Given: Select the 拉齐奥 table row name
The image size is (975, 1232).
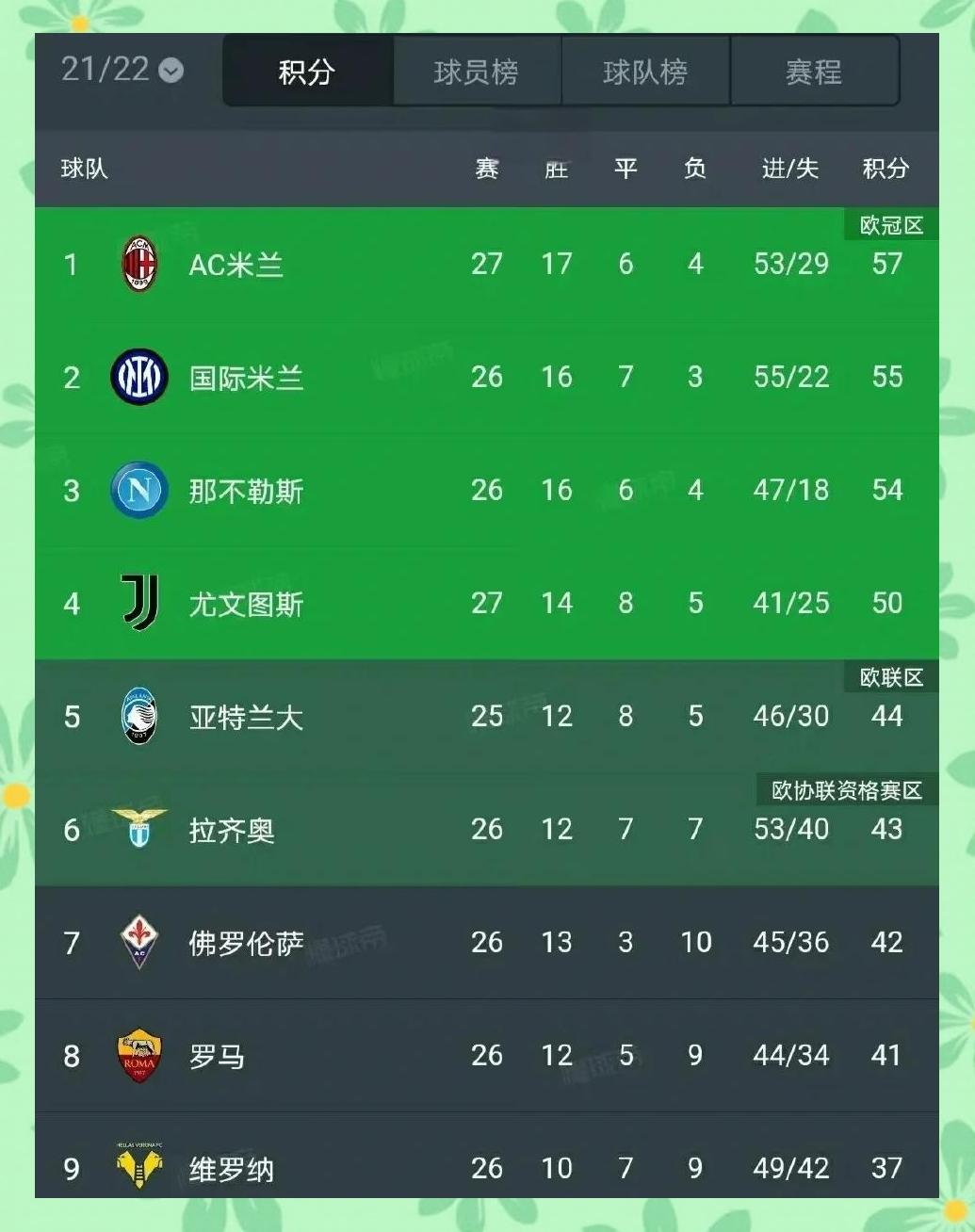Looking at the screenshot, I should pyautogui.click(x=232, y=830).
